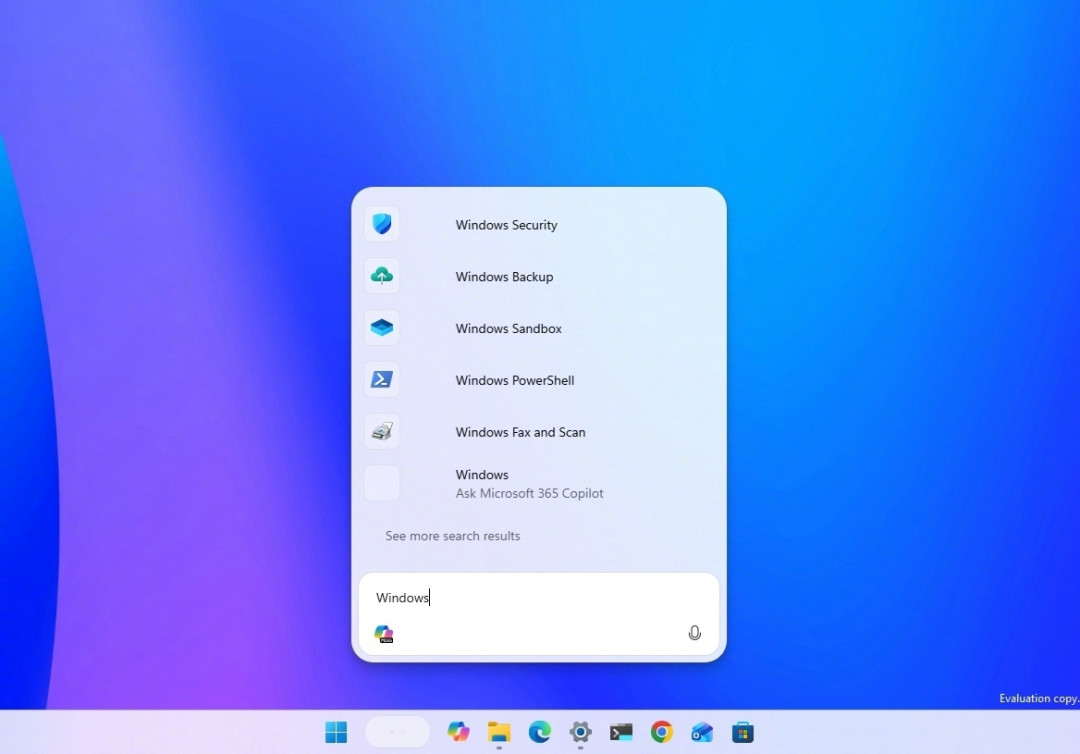This screenshot has height=754, width=1080.
Task: Select the Windows Sandbox text result
Action: [508, 328]
